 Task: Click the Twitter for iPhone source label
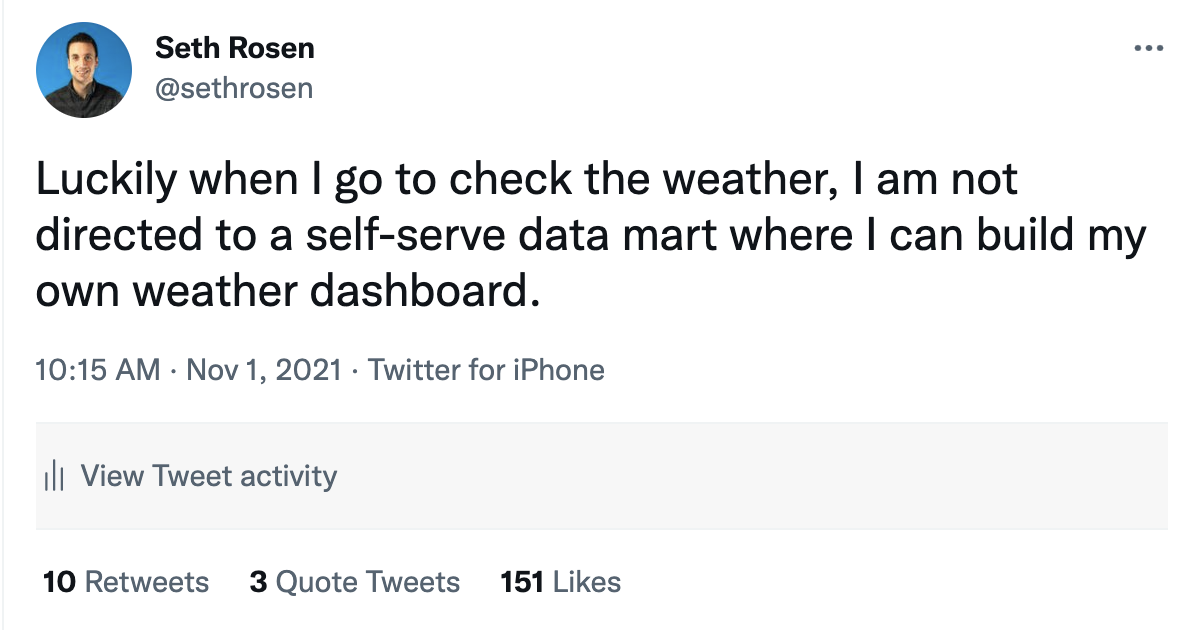(487, 370)
